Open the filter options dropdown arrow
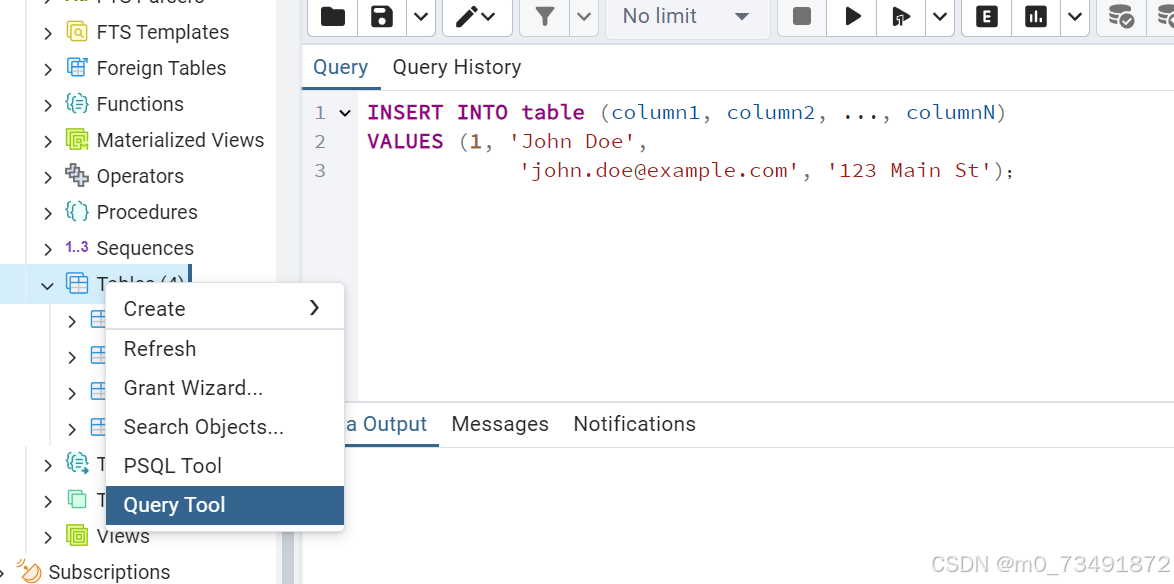The height and width of the screenshot is (584, 1174). tap(584, 16)
